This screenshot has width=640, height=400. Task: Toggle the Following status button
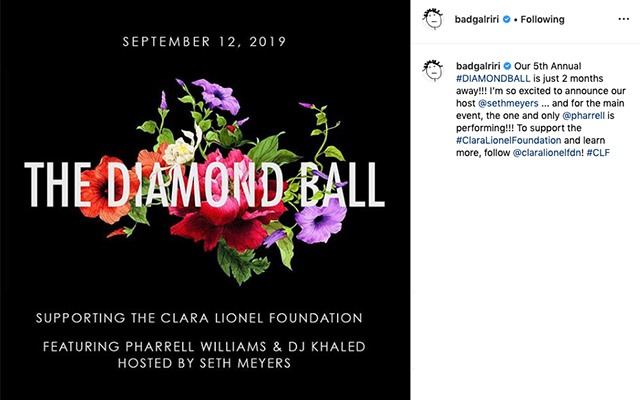542,19
